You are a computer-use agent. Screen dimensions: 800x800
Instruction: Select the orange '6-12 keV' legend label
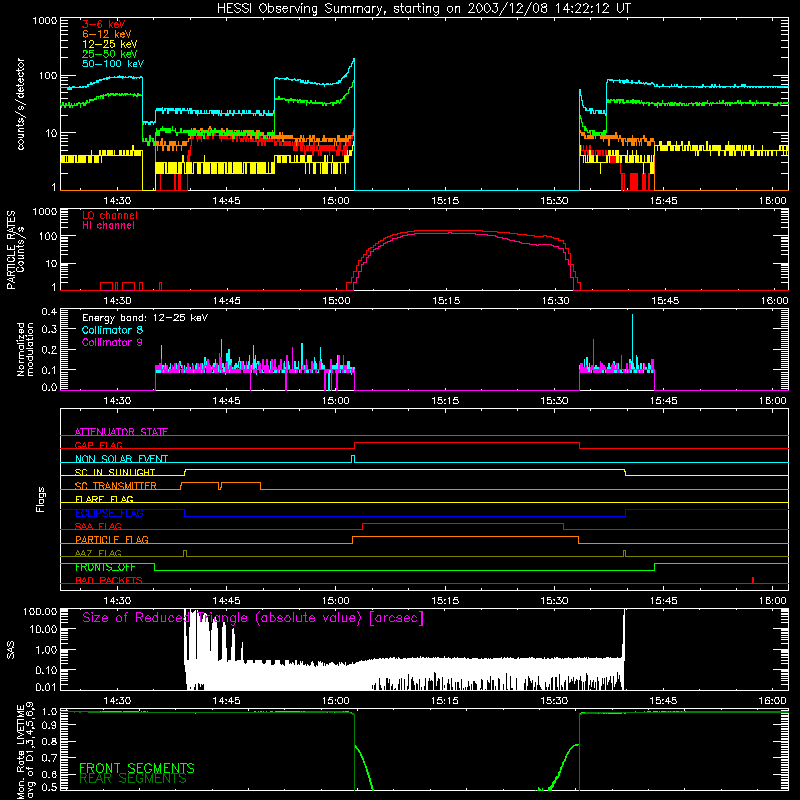[x=107, y=34]
